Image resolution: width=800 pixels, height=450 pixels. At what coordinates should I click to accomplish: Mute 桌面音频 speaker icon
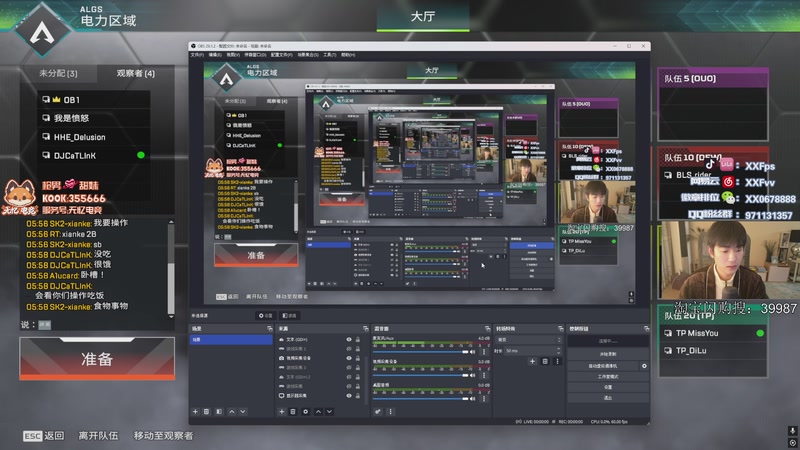coord(473,398)
